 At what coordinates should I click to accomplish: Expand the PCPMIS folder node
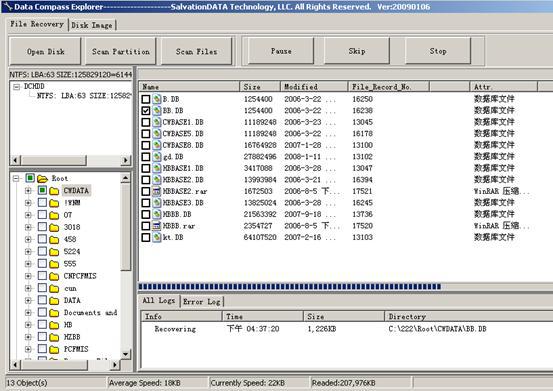[28, 349]
